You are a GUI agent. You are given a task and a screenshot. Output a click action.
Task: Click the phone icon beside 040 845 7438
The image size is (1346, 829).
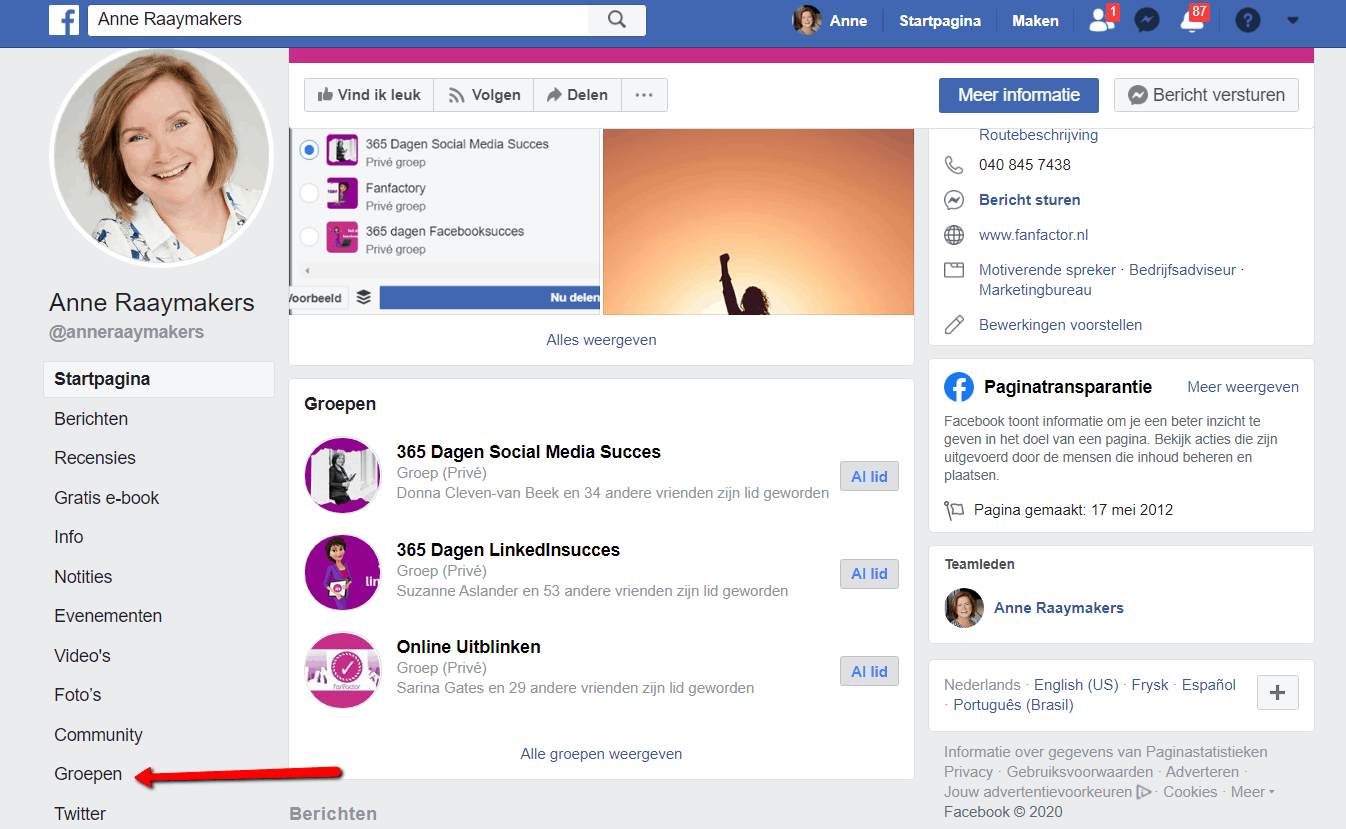[x=954, y=165]
